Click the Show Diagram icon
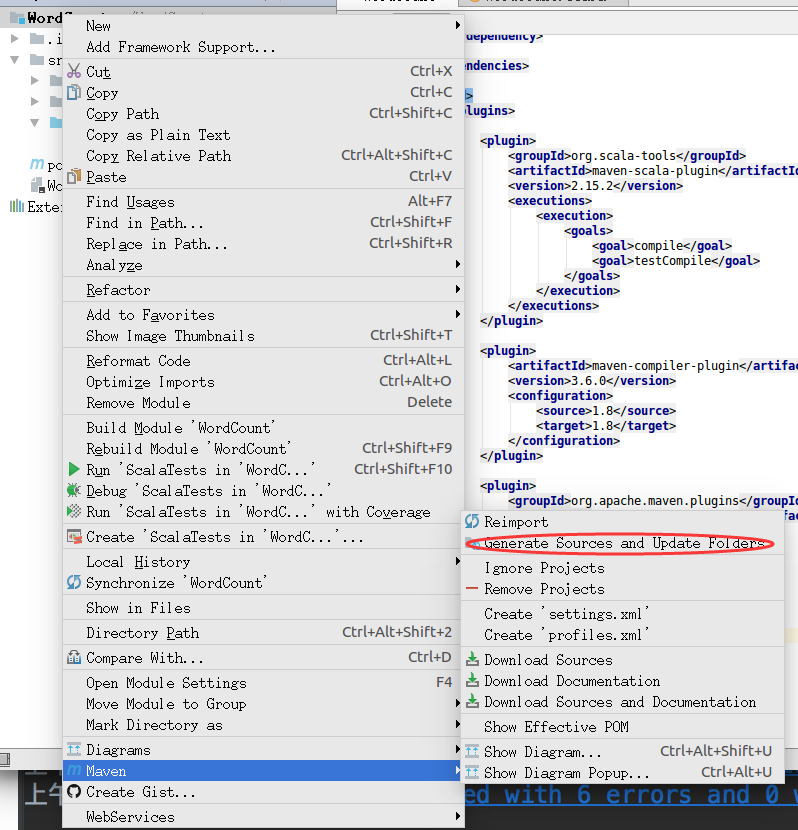The height and width of the screenshot is (830, 798). (472, 751)
